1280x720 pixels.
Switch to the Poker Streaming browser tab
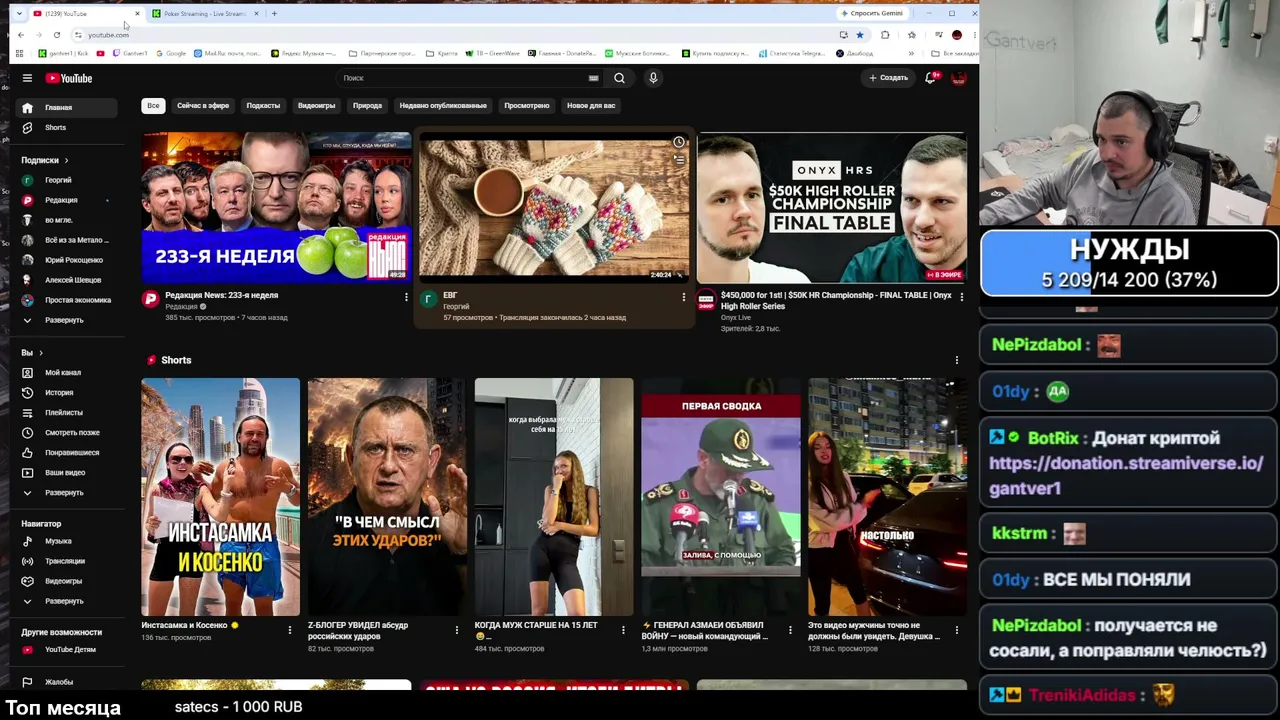[205, 14]
